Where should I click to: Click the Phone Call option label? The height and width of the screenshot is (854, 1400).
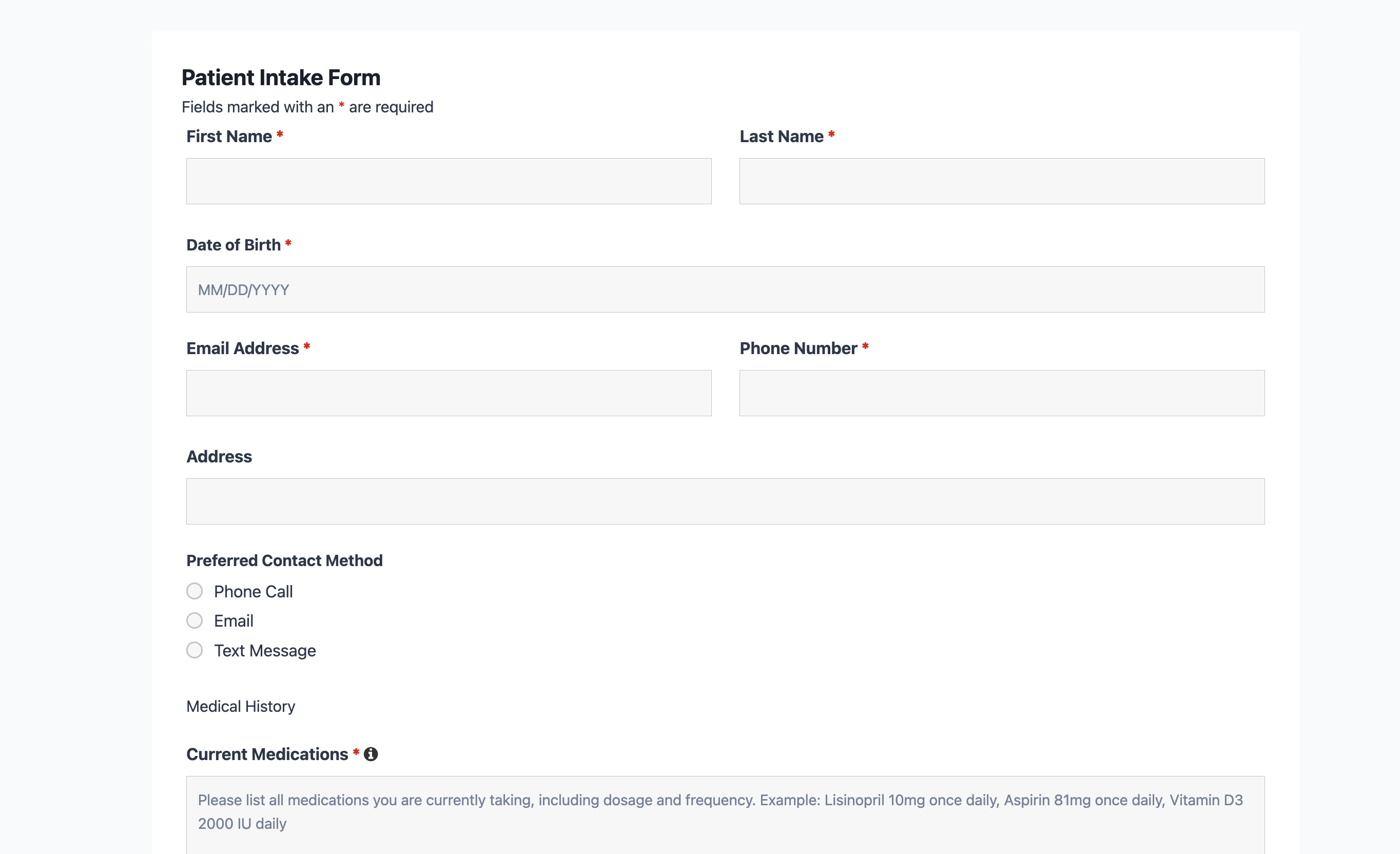pyautogui.click(x=254, y=592)
